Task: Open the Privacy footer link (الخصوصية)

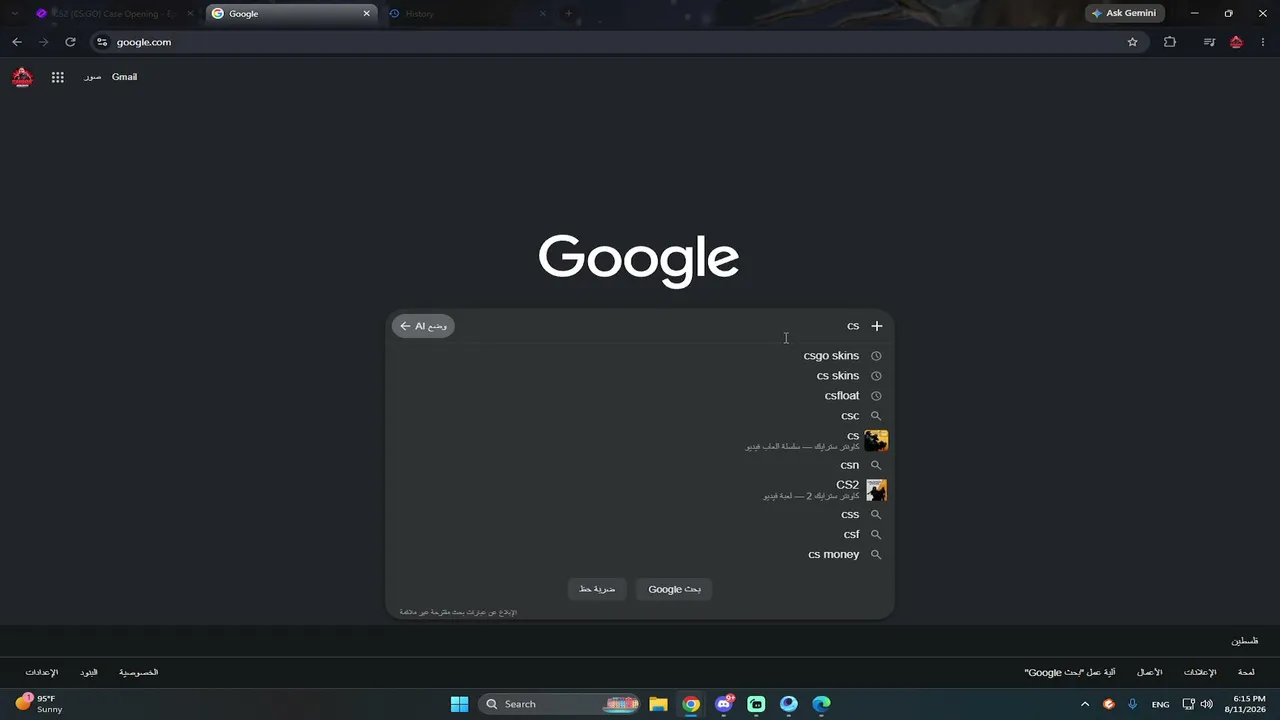Action: pos(139,673)
